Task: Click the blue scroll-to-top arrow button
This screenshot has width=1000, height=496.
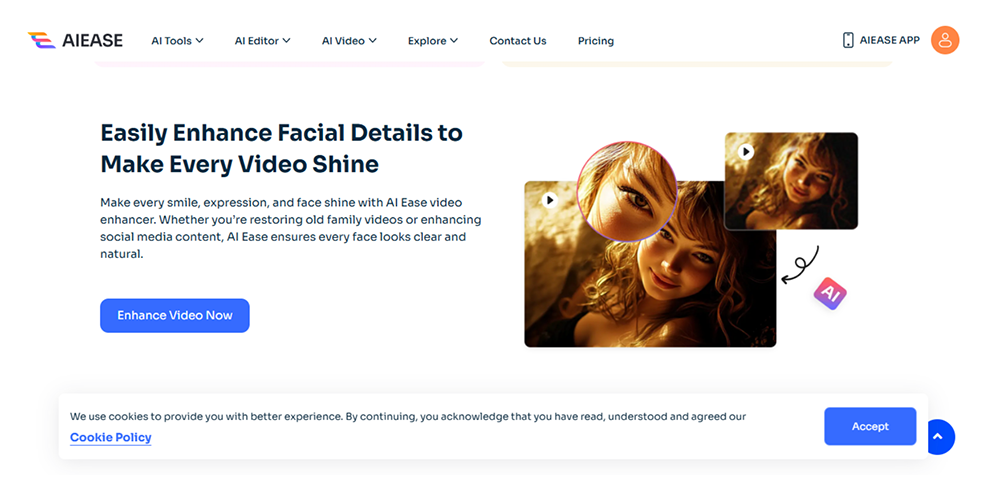Action: point(938,437)
